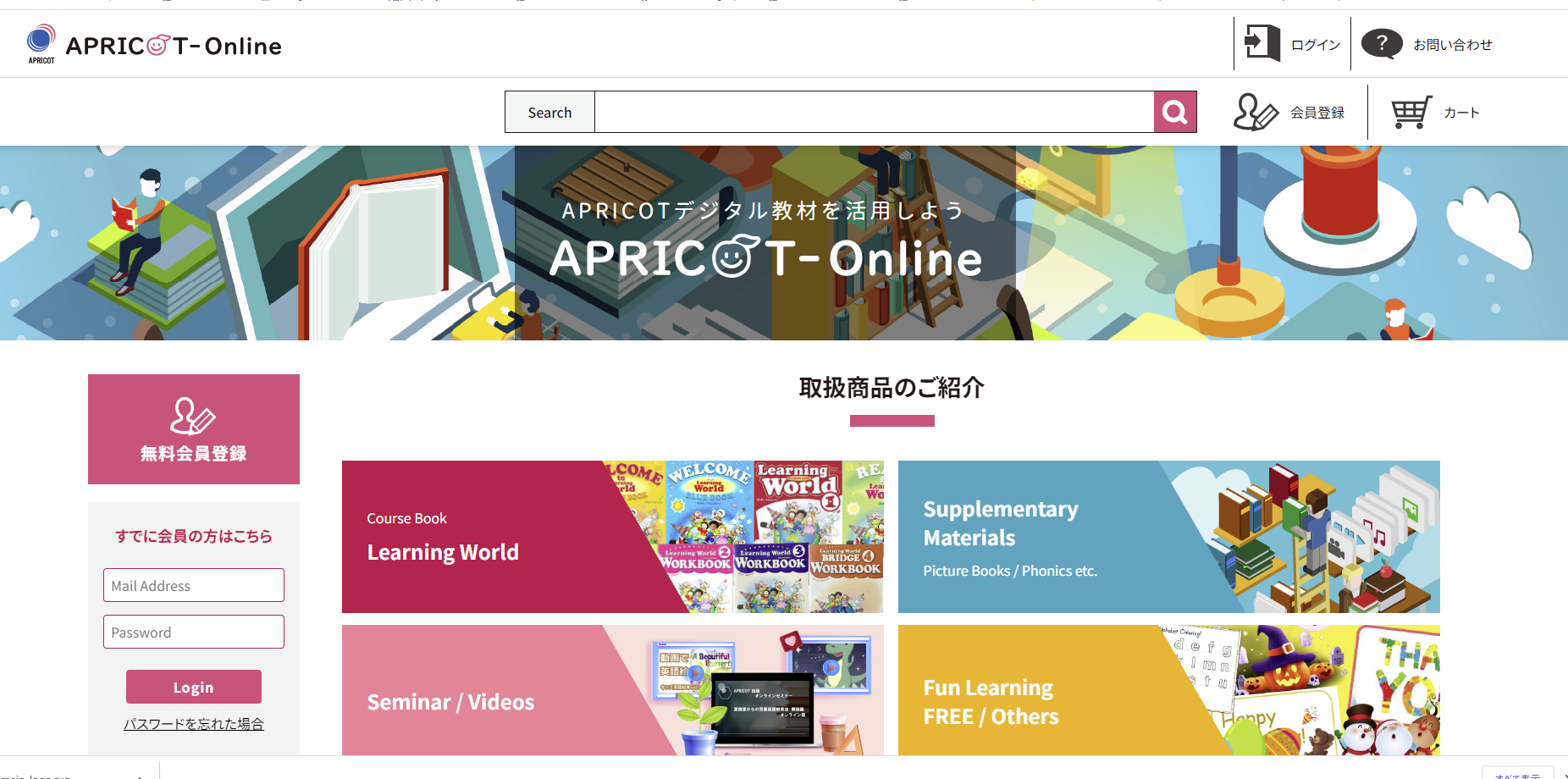Click the shopping cart icon

tap(1411, 112)
